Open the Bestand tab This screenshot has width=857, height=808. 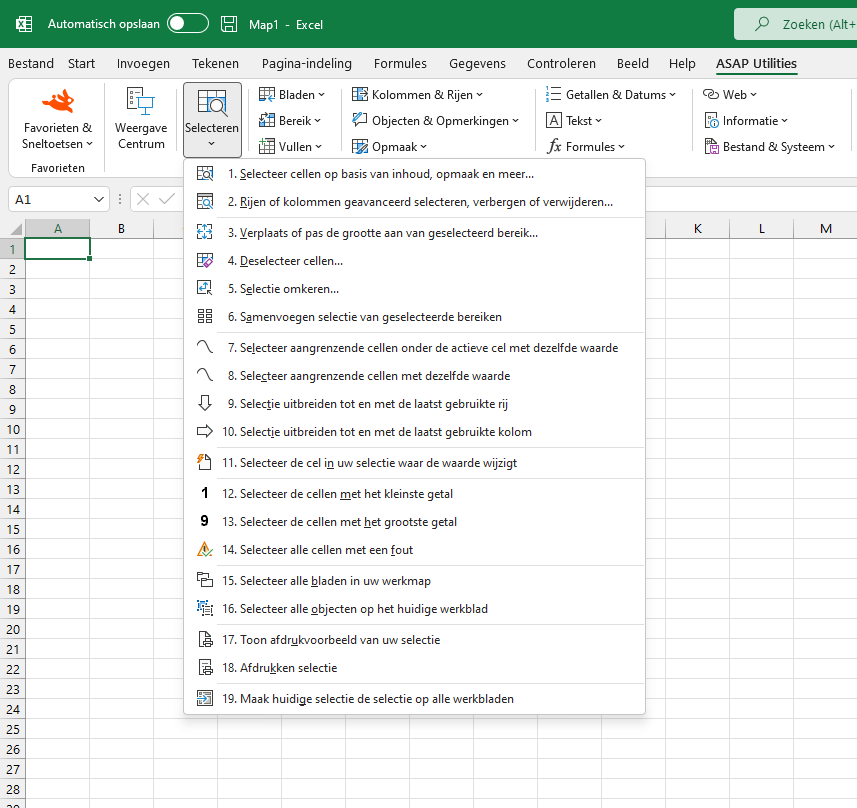31,63
